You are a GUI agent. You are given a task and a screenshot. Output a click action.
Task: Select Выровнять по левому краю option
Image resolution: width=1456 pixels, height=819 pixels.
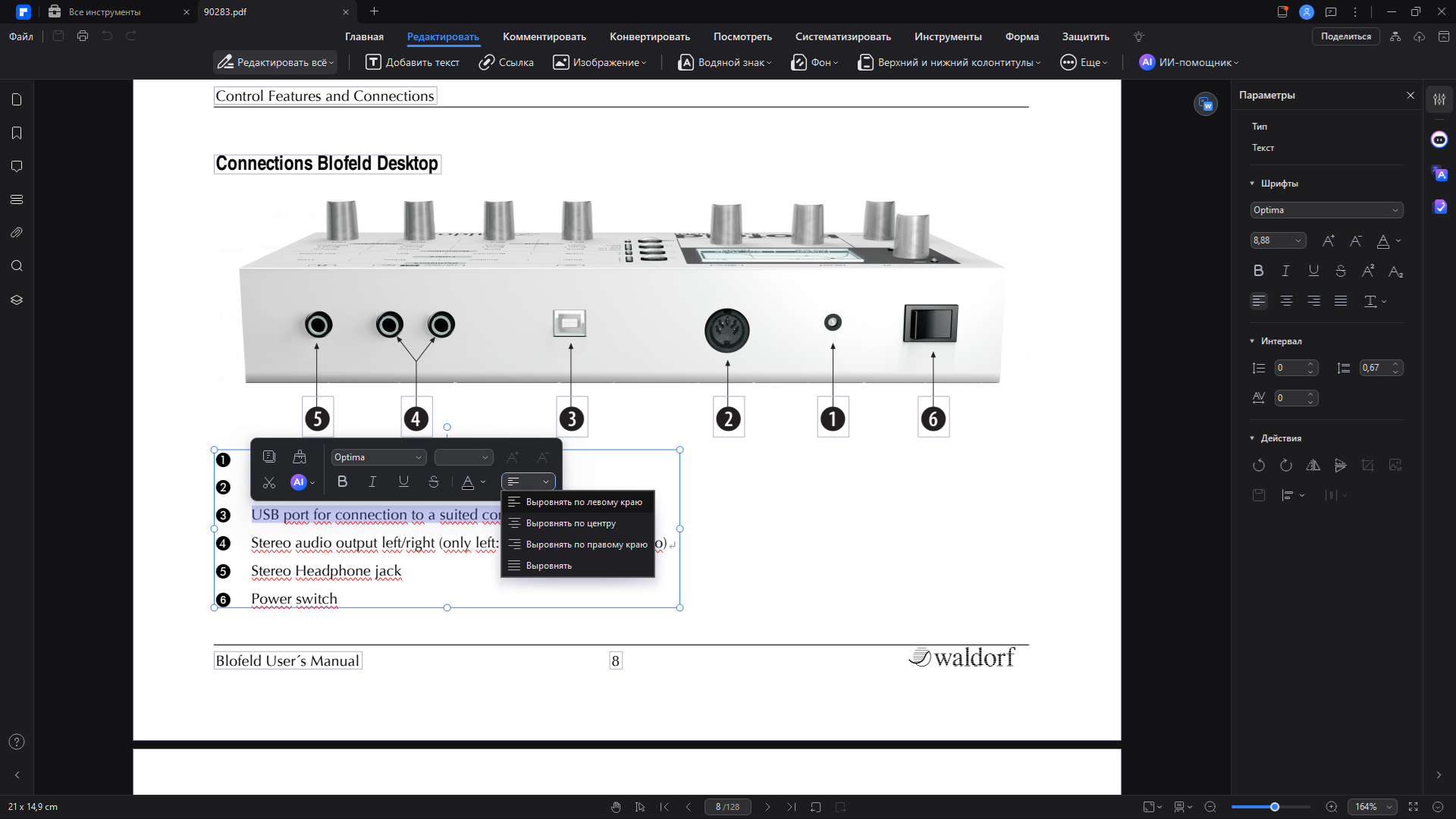point(578,502)
